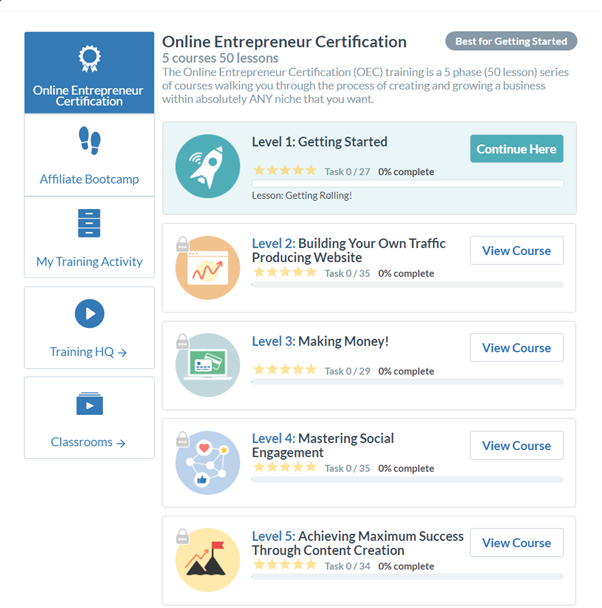Open the Training HQ link
This screenshot has width=602, height=608.
[88, 352]
